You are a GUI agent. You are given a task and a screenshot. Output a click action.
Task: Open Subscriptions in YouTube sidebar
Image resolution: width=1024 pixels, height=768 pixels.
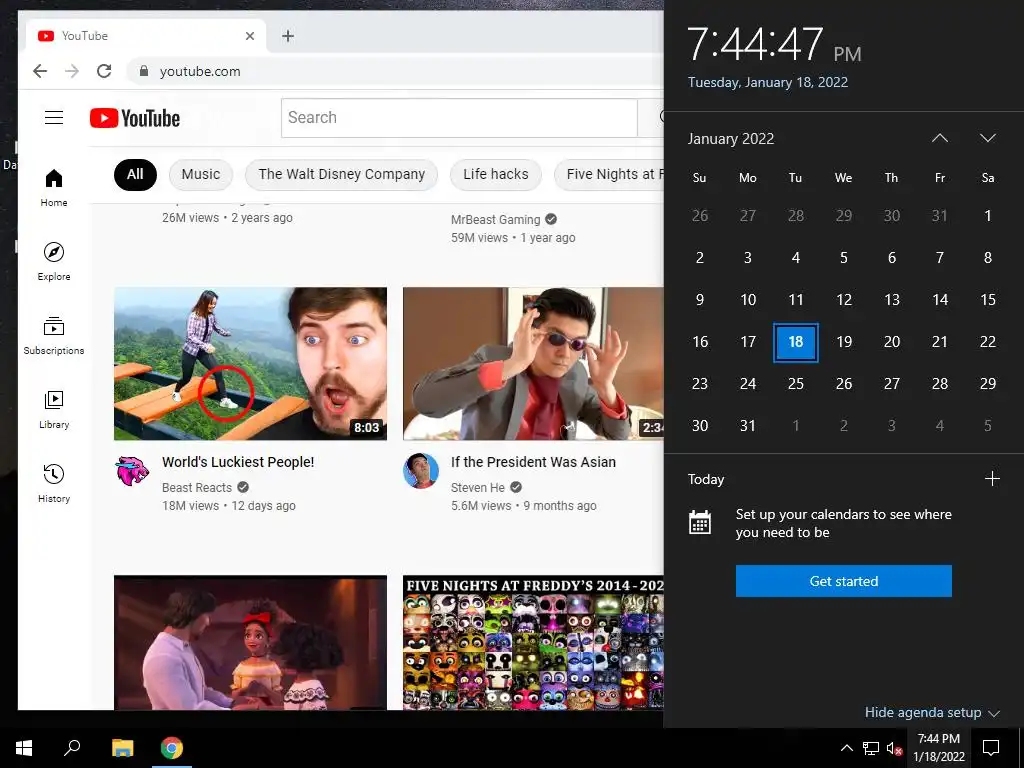pyautogui.click(x=54, y=336)
